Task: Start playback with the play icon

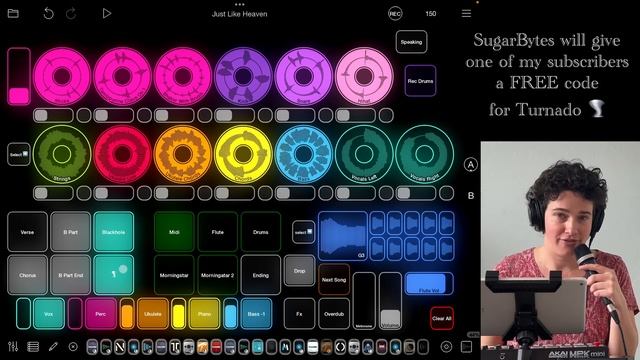Action: [x=107, y=13]
